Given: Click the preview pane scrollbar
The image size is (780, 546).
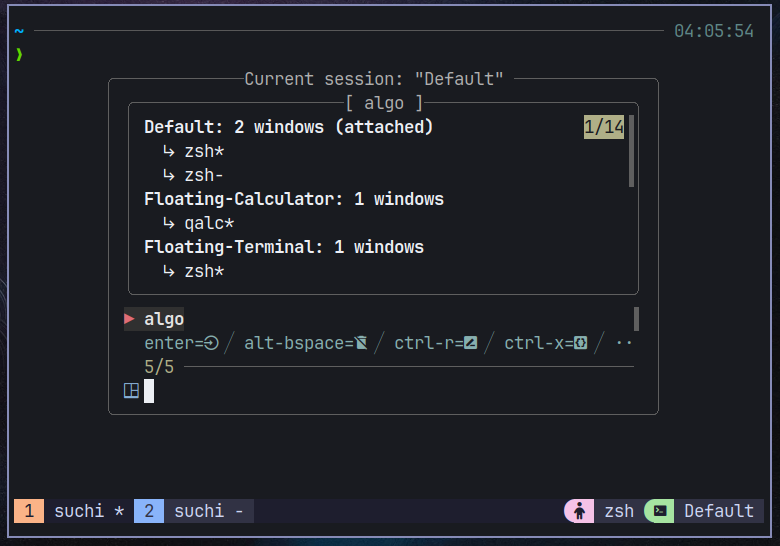Looking at the screenshot, I should tap(631, 151).
